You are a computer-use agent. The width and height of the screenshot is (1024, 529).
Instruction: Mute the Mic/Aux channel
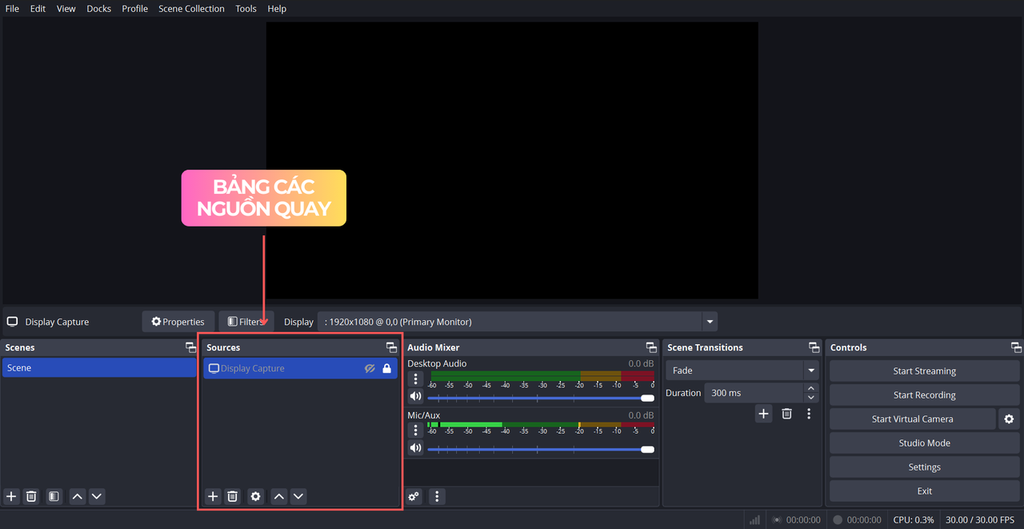416,449
